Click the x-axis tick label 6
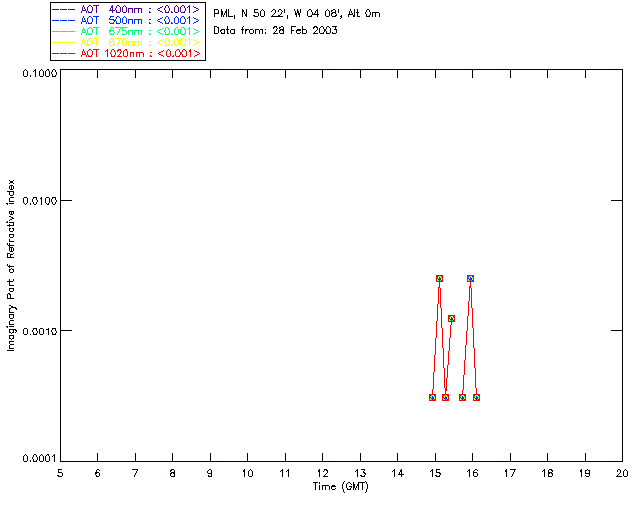The width and height of the screenshot is (640, 512). 98,473
